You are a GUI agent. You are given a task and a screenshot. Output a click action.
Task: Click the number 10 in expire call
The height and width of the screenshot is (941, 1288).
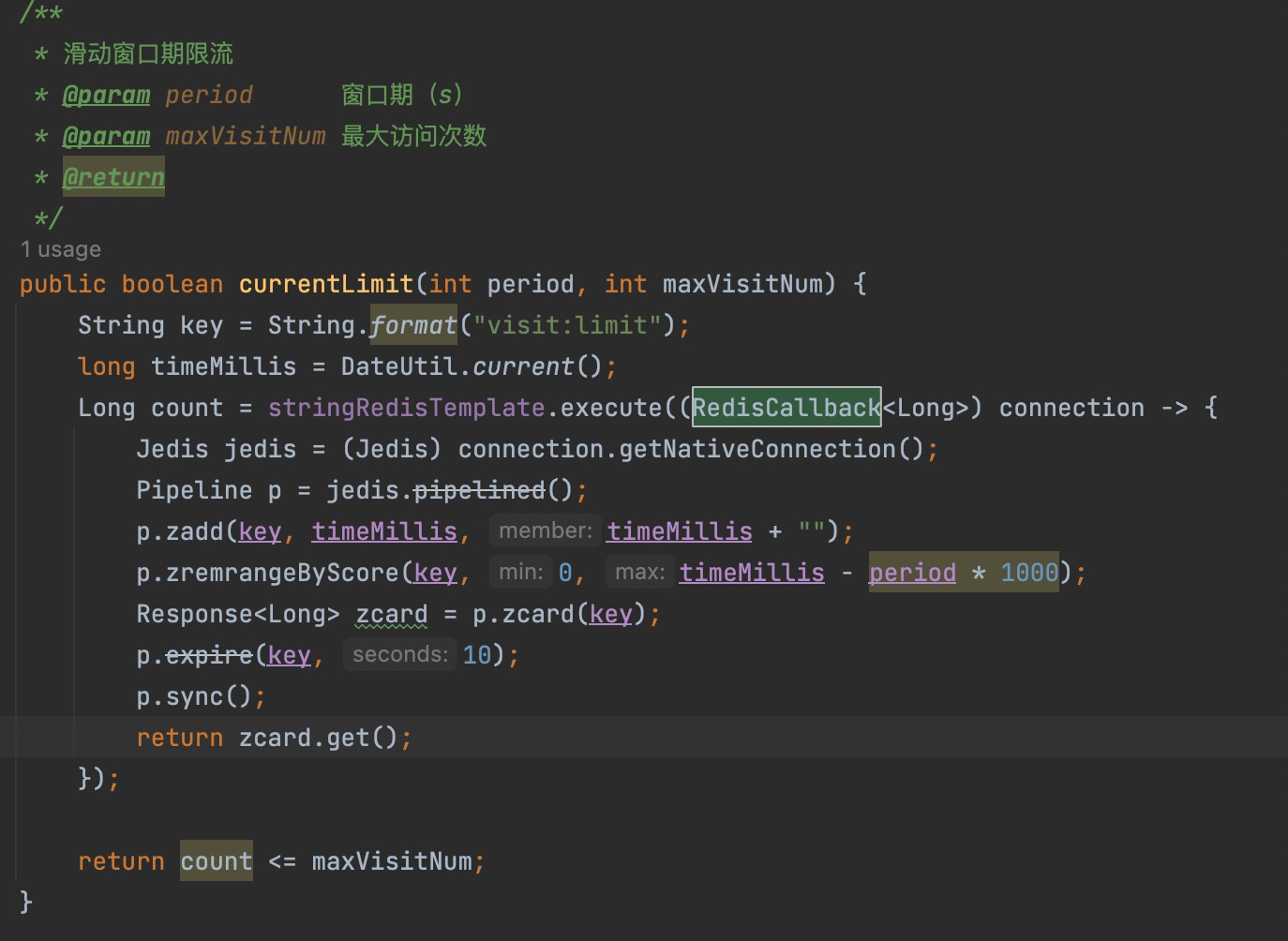tap(477, 655)
